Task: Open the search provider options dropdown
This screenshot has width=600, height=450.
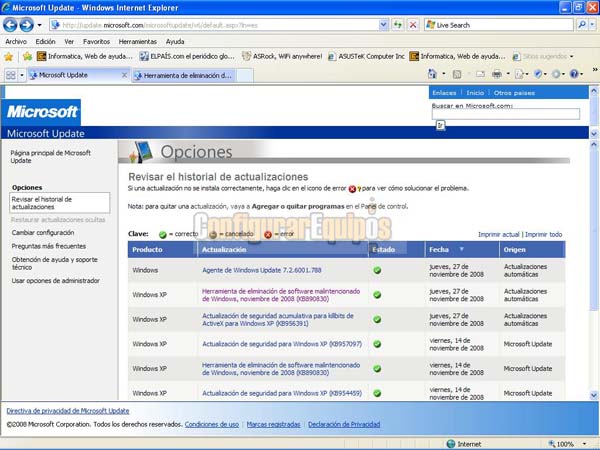Action: tap(592, 25)
